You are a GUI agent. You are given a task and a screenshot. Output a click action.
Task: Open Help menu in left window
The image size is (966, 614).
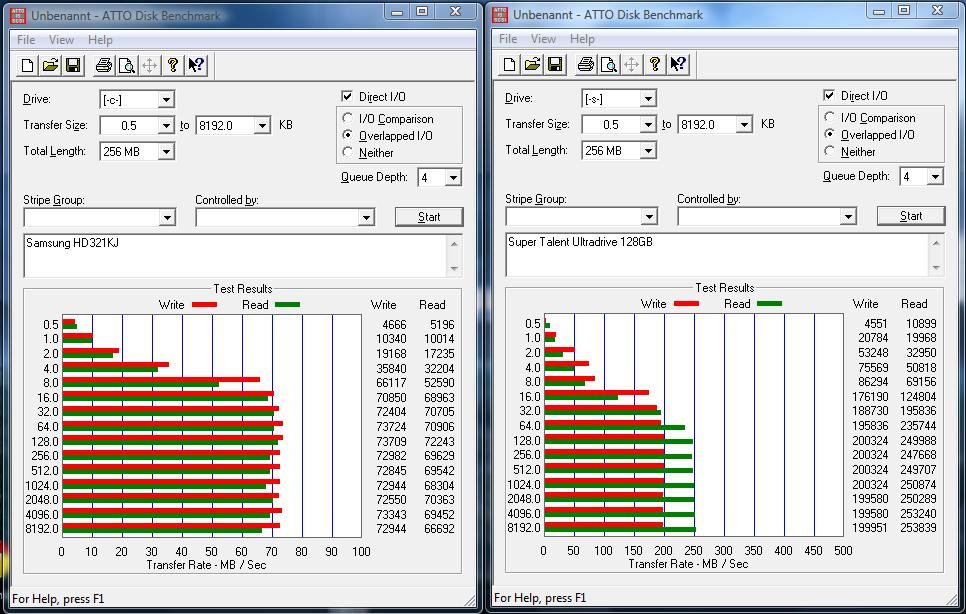[100, 40]
